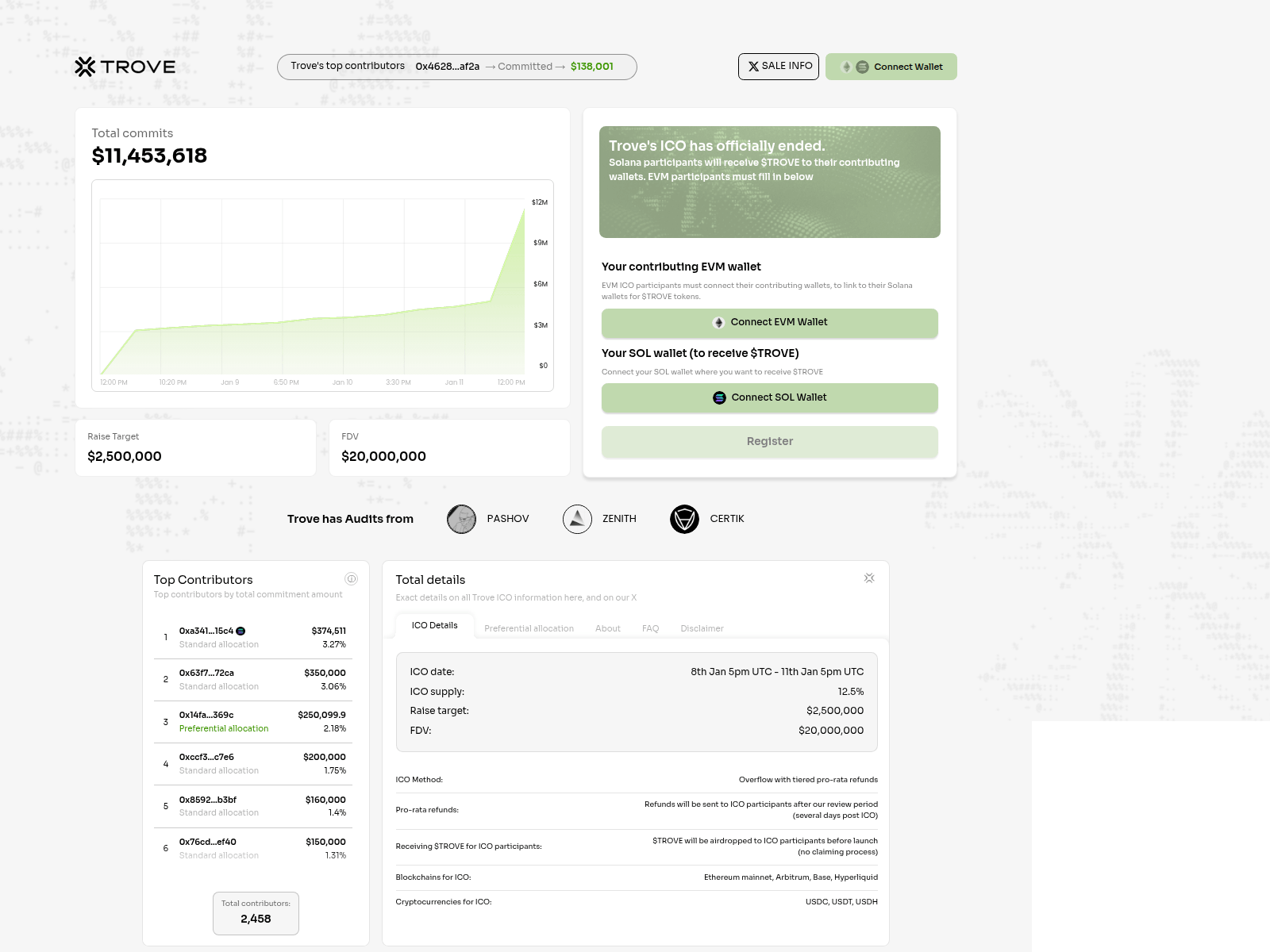Image resolution: width=1270 pixels, height=952 pixels.
Task: Click the X icon inside SALE INFO
Action: point(754,67)
